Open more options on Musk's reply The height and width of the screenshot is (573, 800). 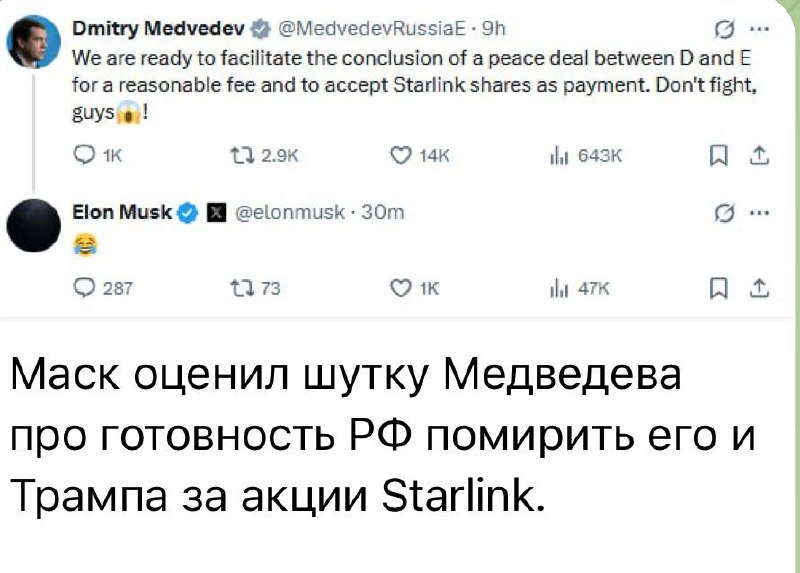tap(763, 212)
